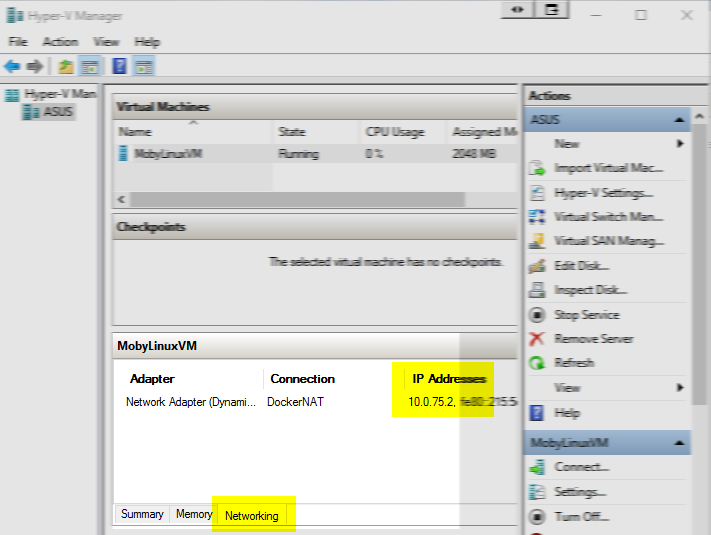The height and width of the screenshot is (535, 711).
Task: Click the green Refresh icon
Action: click(x=536, y=362)
